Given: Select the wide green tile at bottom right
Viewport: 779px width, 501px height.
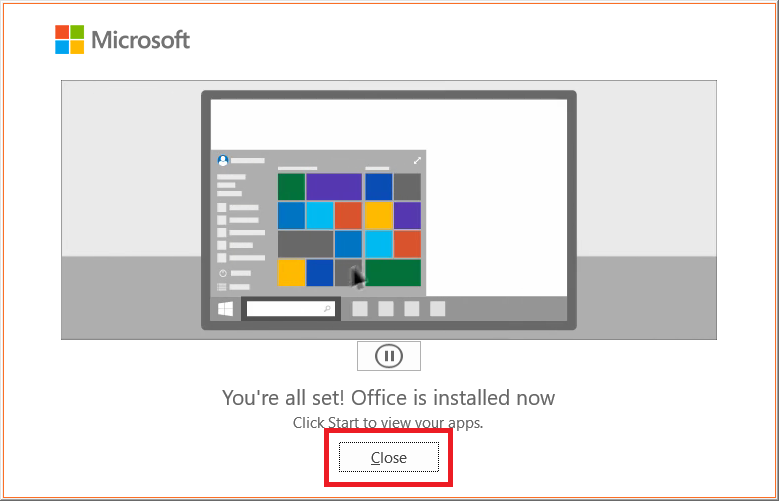Looking at the screenshot, I should (393, 273).
